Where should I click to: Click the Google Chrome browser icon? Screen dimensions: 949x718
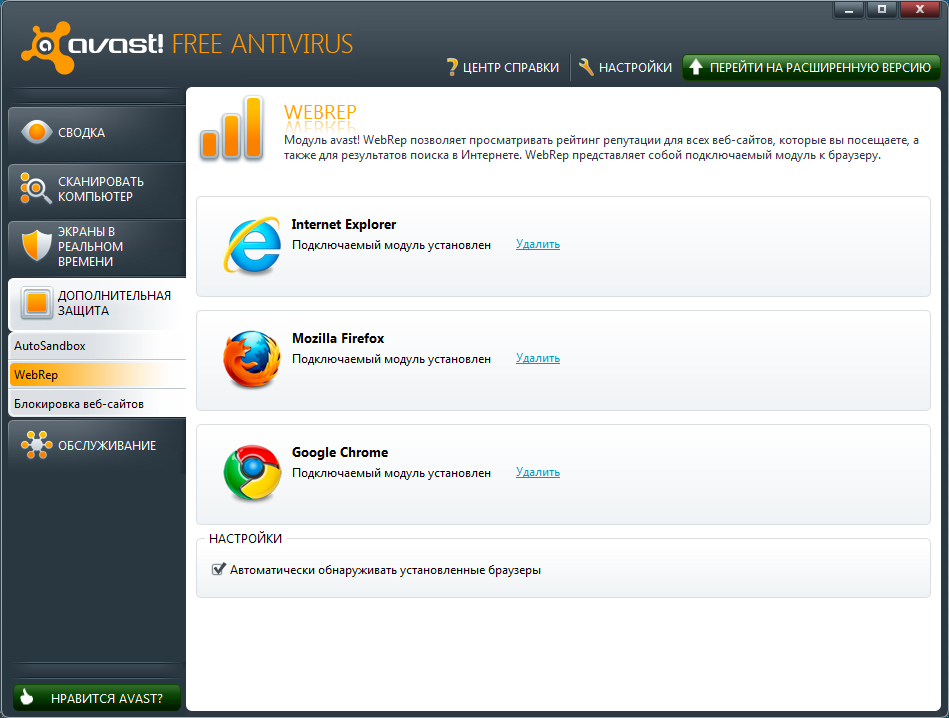tap(252, 473)
